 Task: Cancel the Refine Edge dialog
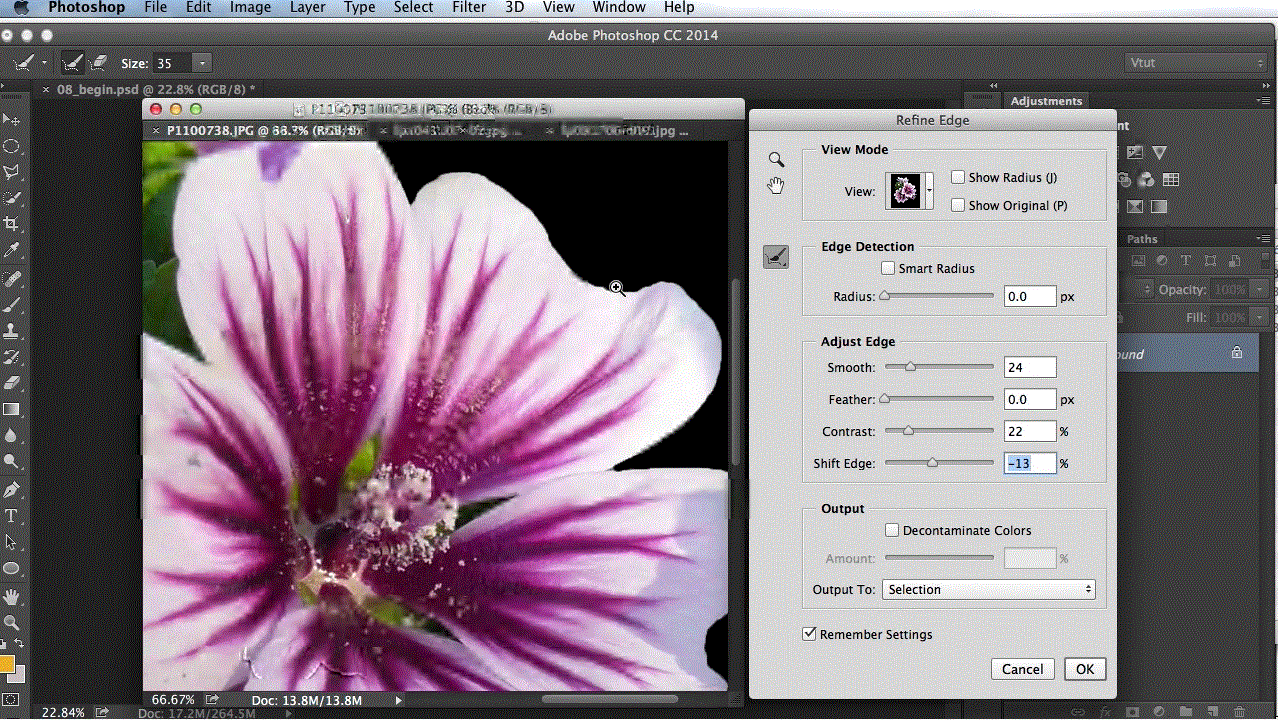(x=1022, y=668)
